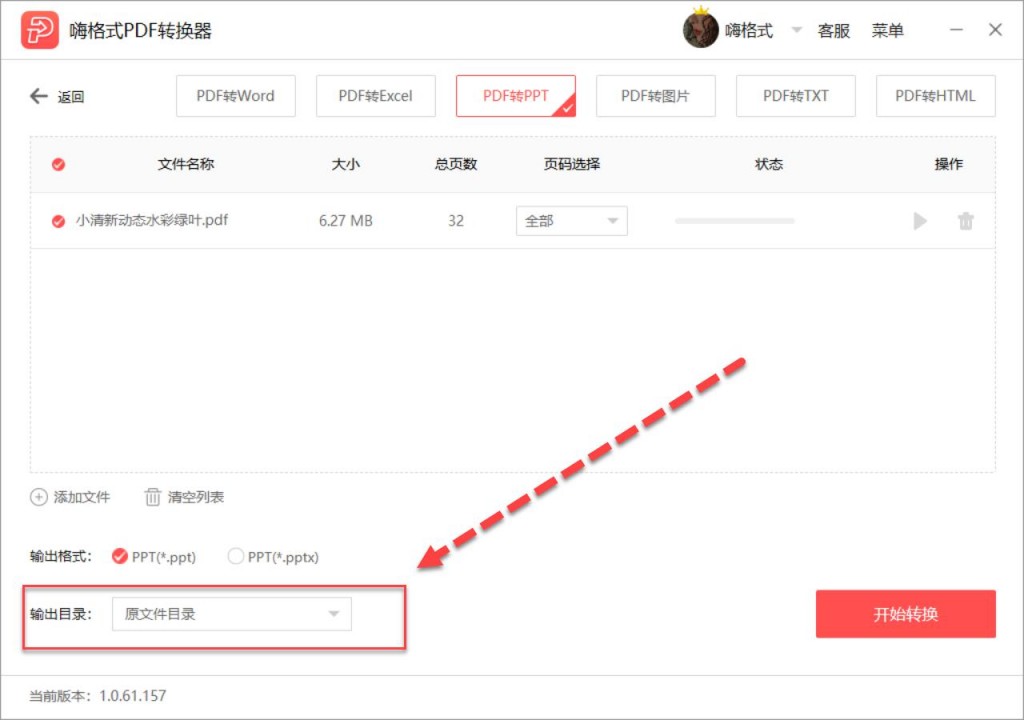The width and height of the screenshot is (1024, 720).
Task: Click the 页码选择 column header
Action: click(x=571, y=164)
